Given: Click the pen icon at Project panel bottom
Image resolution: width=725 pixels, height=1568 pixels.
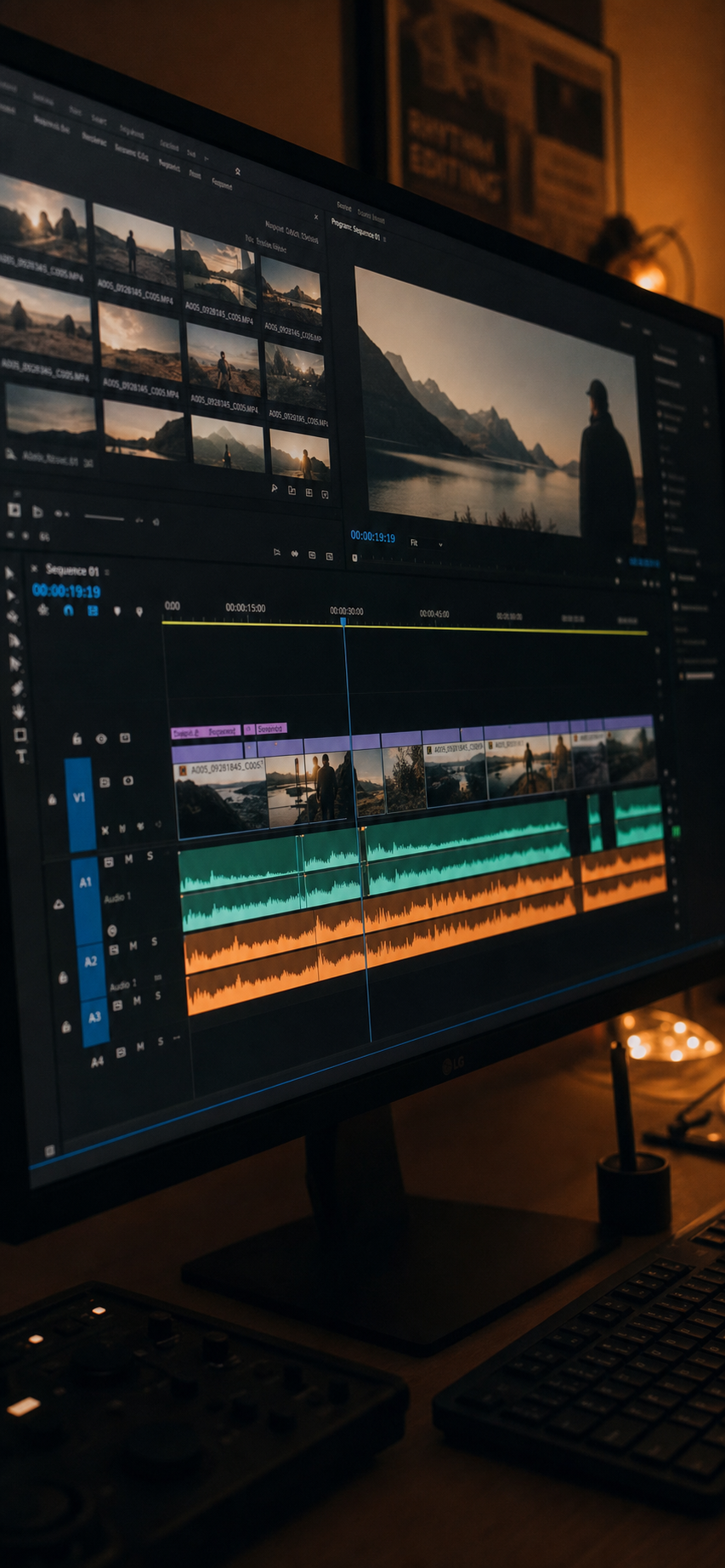Looking at the screenshot, I should click(x=275, y=488).
